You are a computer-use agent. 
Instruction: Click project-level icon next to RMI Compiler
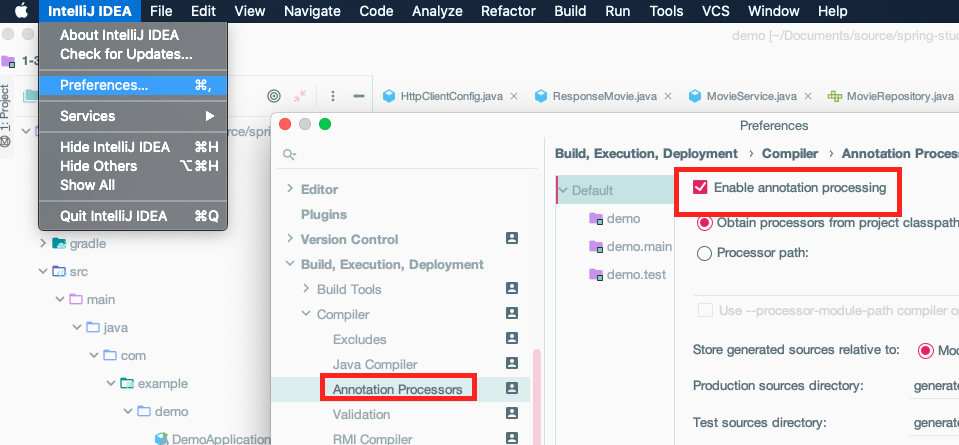click(x=512, y=438)
